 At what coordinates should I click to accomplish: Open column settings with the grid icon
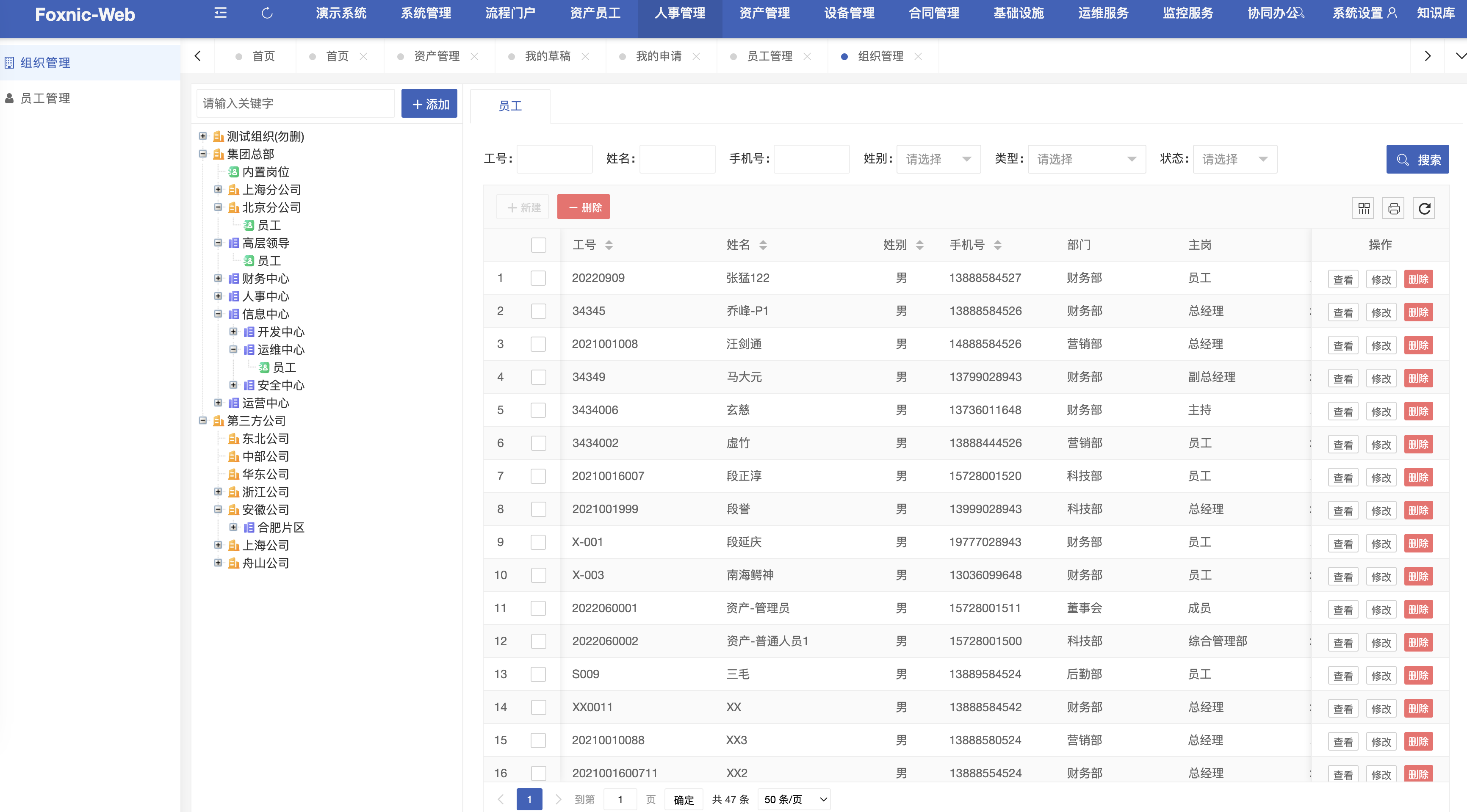tap(1363, 208)
